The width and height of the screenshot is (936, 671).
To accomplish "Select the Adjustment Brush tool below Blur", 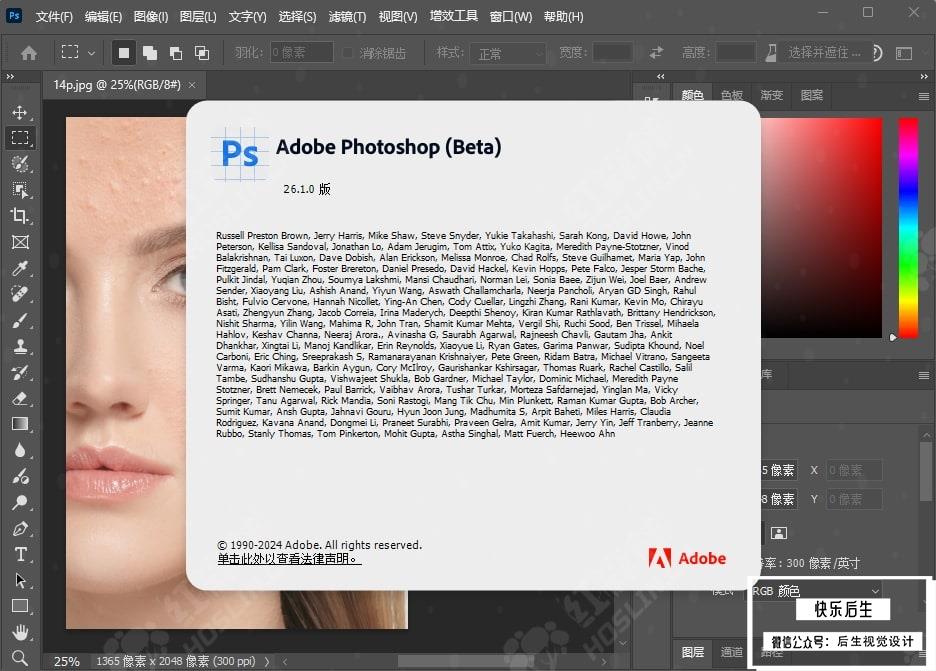I will (x=20, y=476).
